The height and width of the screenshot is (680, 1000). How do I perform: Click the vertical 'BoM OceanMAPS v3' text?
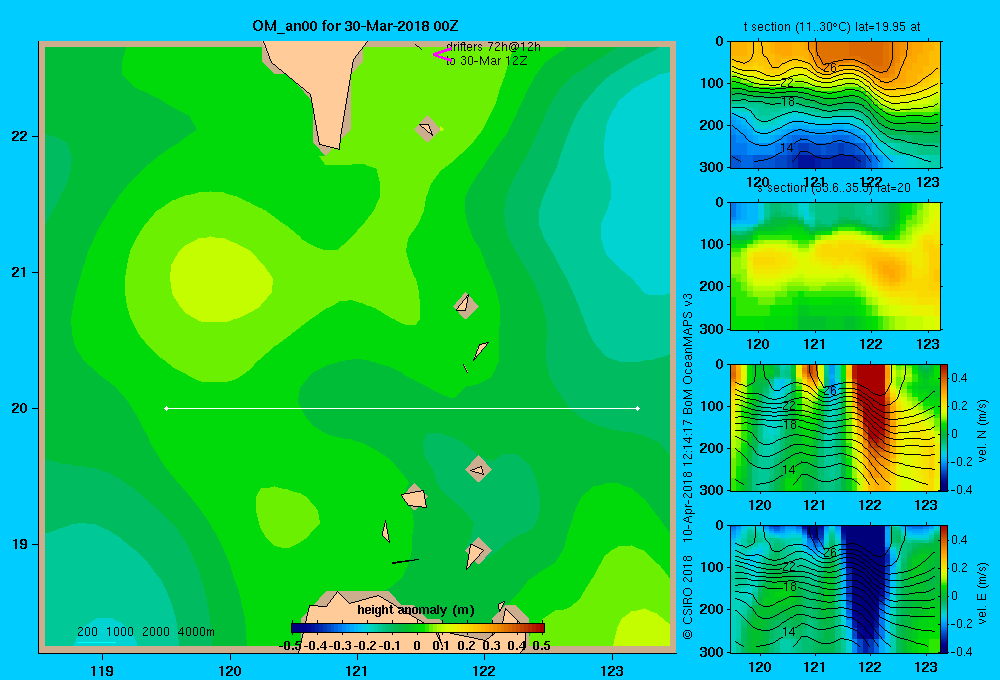click(688, 344)
